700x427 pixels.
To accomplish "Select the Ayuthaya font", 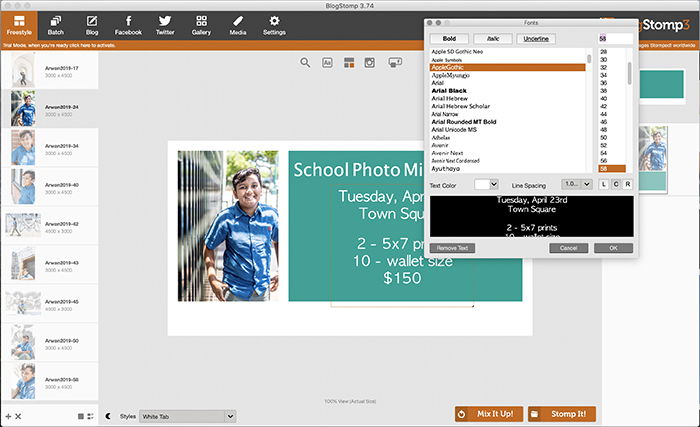I will pyautogui.click(x=508, y=169).
